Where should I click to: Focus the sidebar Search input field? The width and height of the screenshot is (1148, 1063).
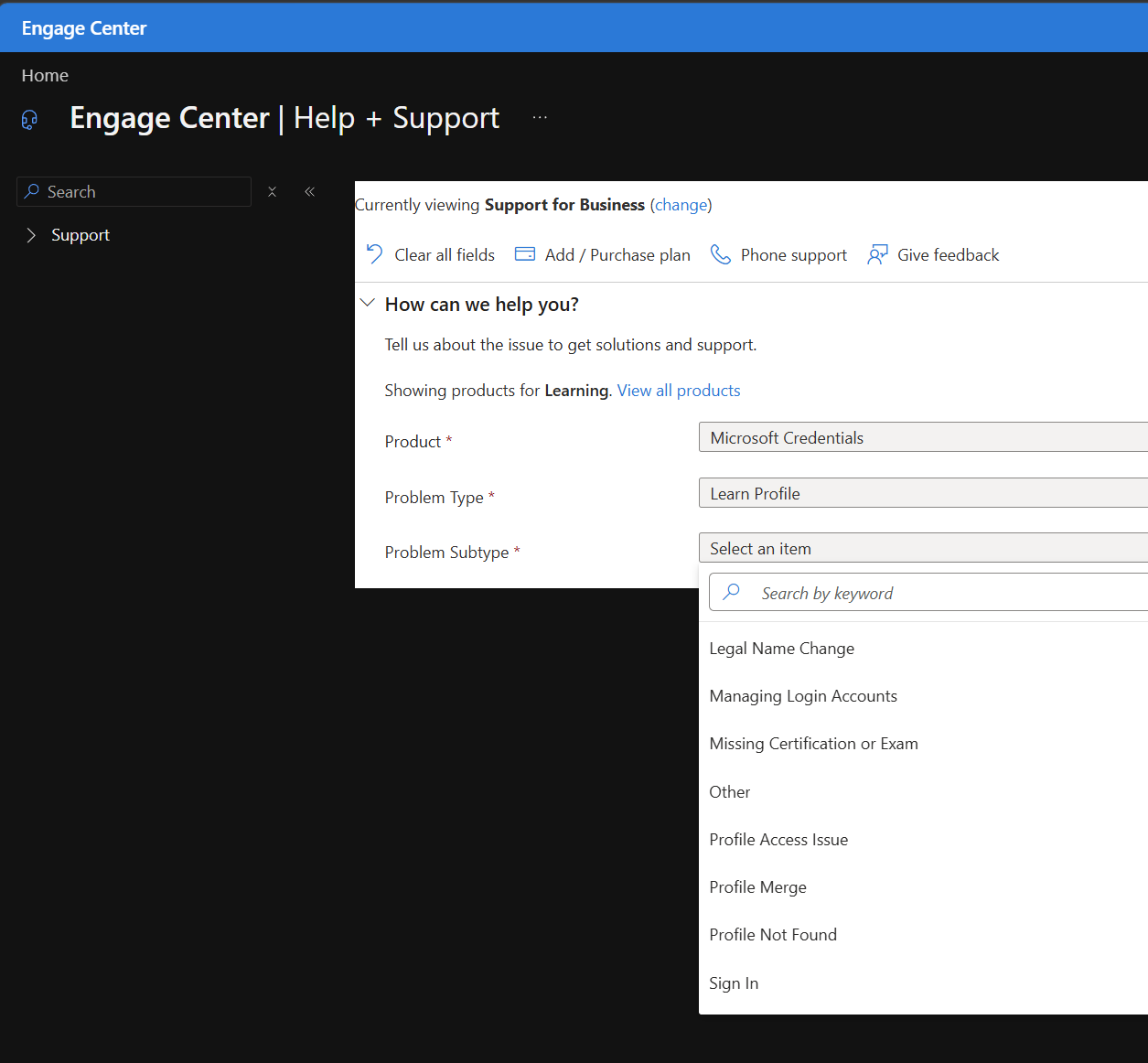[134, 191]
